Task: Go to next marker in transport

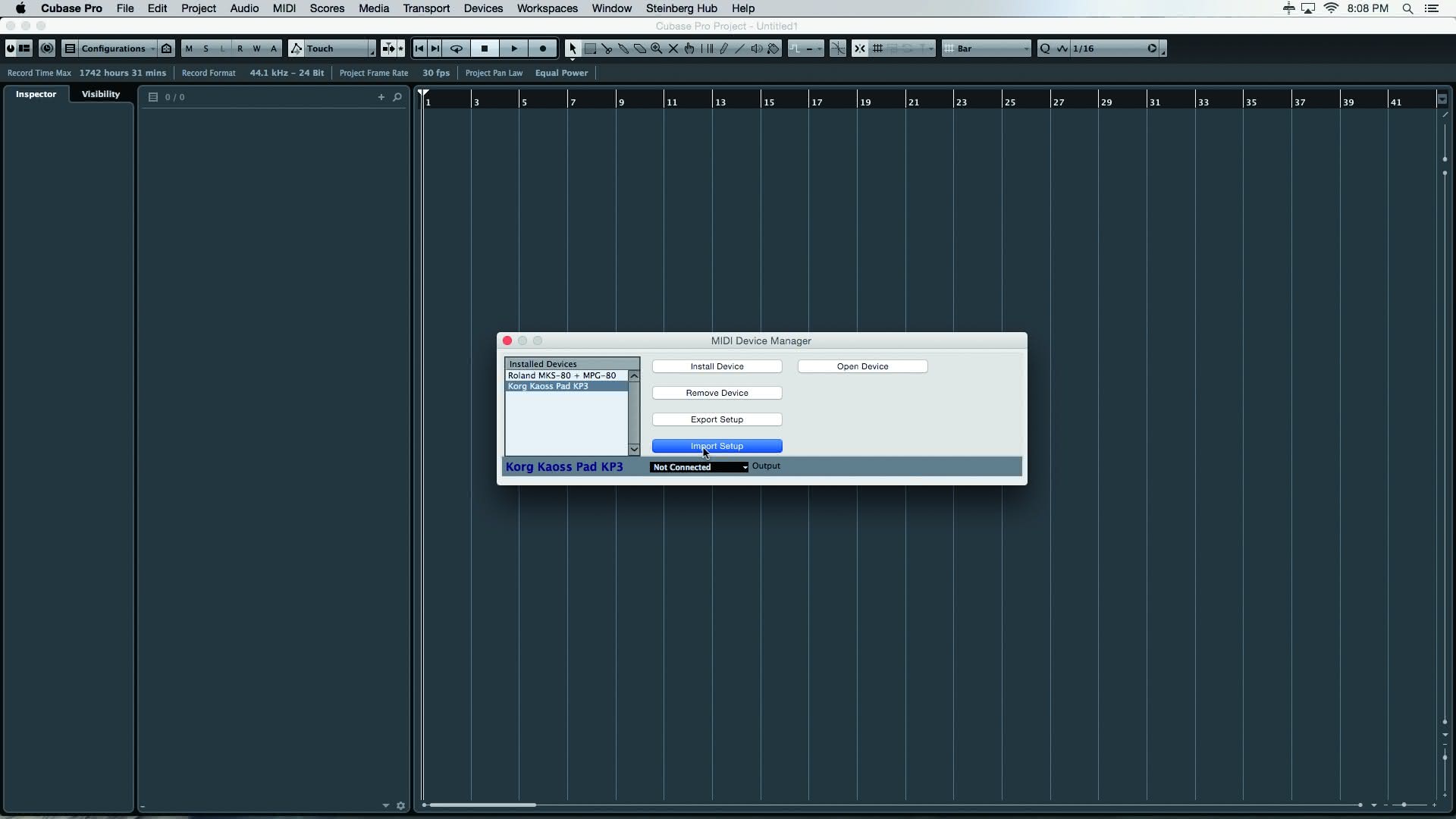Action: click(x=435, y=49)
